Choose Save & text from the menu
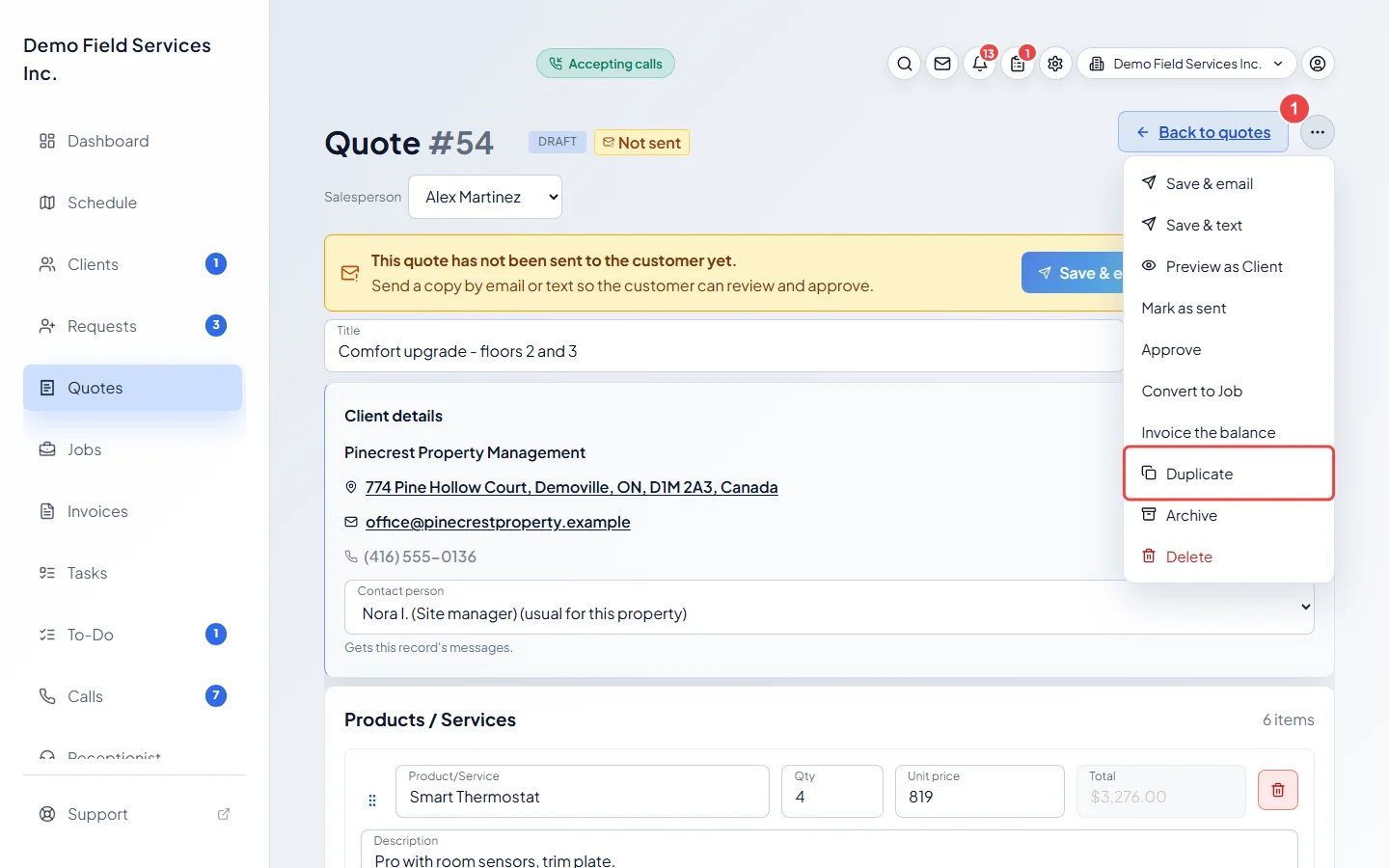Screen dimensions: 1389x868 click(x=1229, y=225)
